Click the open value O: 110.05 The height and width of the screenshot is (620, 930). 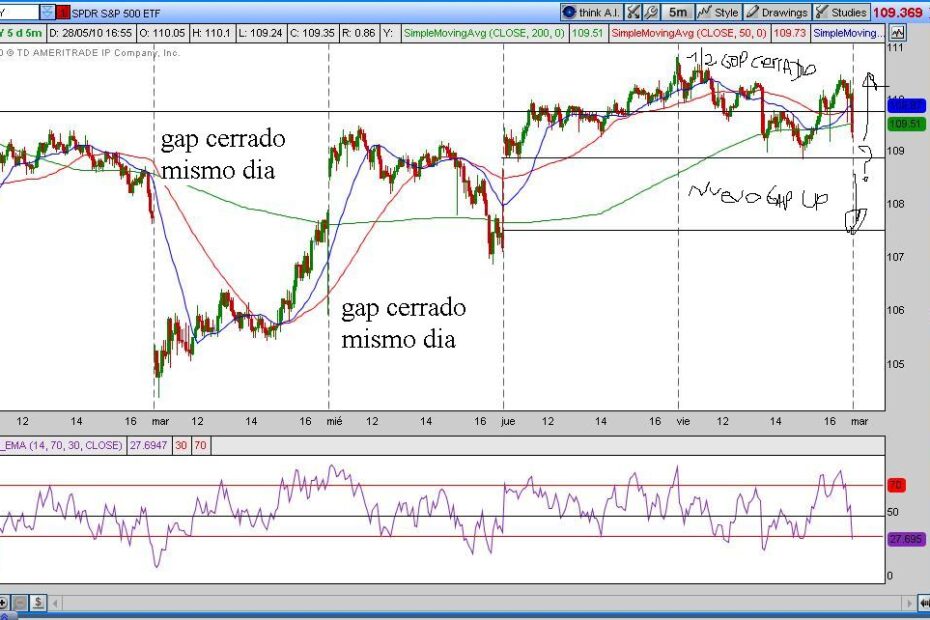[x=162, y=33]
